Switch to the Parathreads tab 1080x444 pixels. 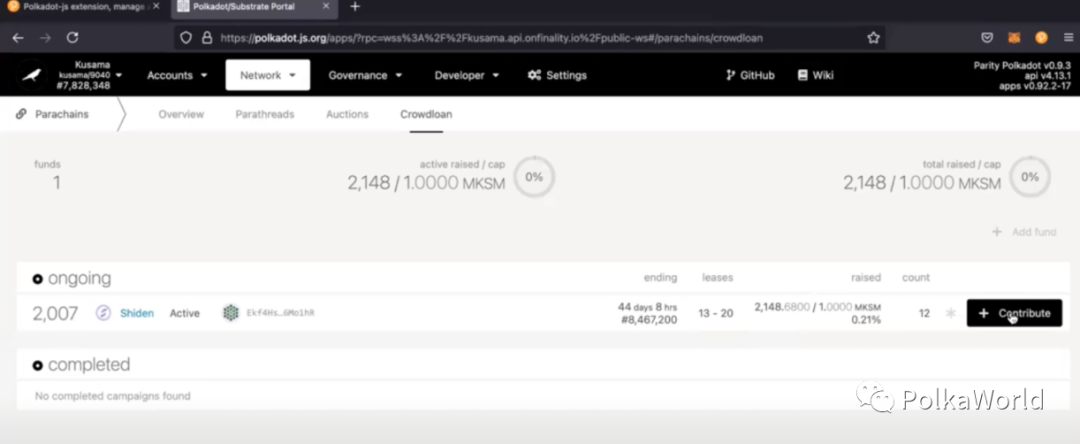click(264, 114)
